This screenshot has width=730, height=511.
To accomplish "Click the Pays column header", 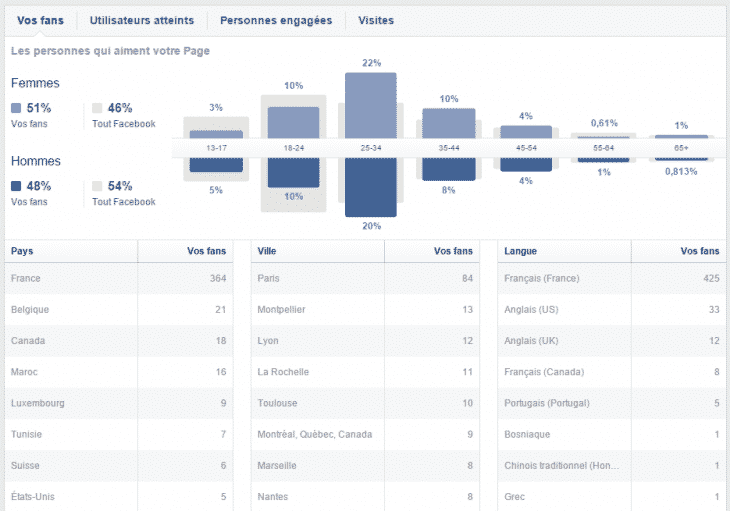I will pos(23,251).
